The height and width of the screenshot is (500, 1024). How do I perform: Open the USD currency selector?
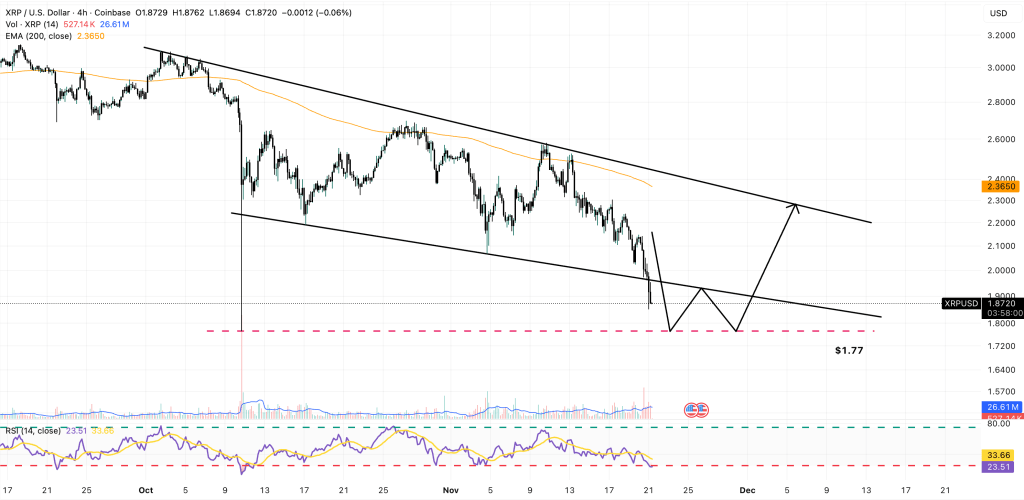coord(997,14)
